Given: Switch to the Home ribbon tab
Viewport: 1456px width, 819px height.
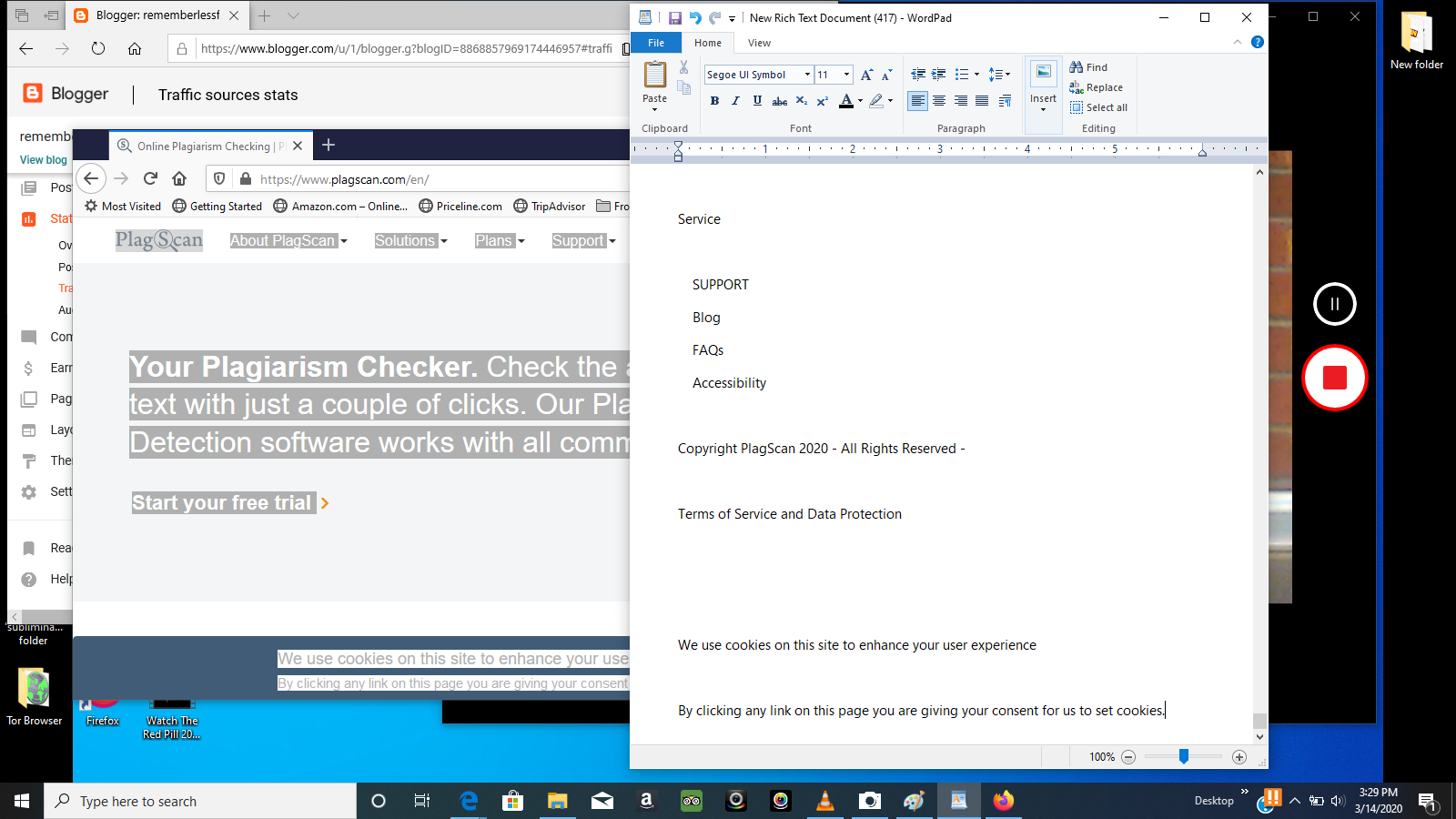Looking at the screenshot, I should (x=708, y=43).
